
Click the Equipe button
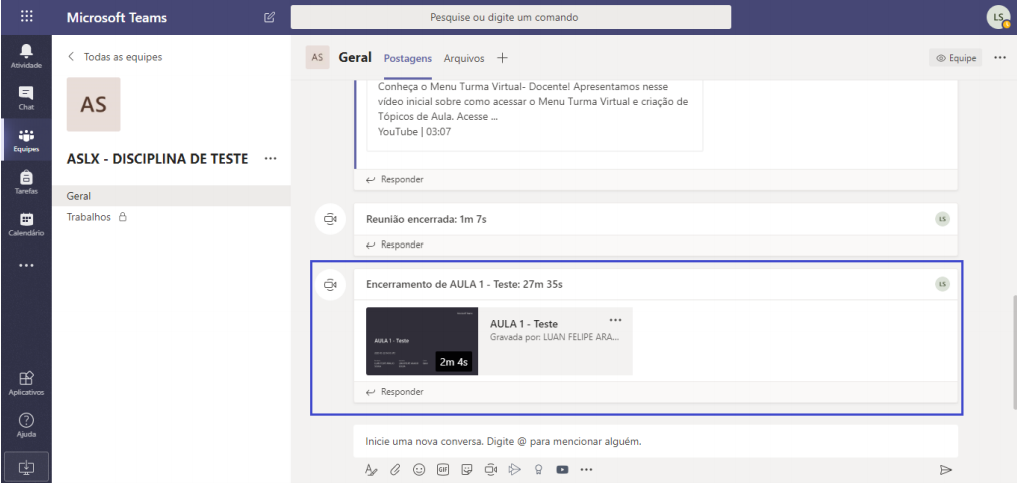tap(955, 58)
